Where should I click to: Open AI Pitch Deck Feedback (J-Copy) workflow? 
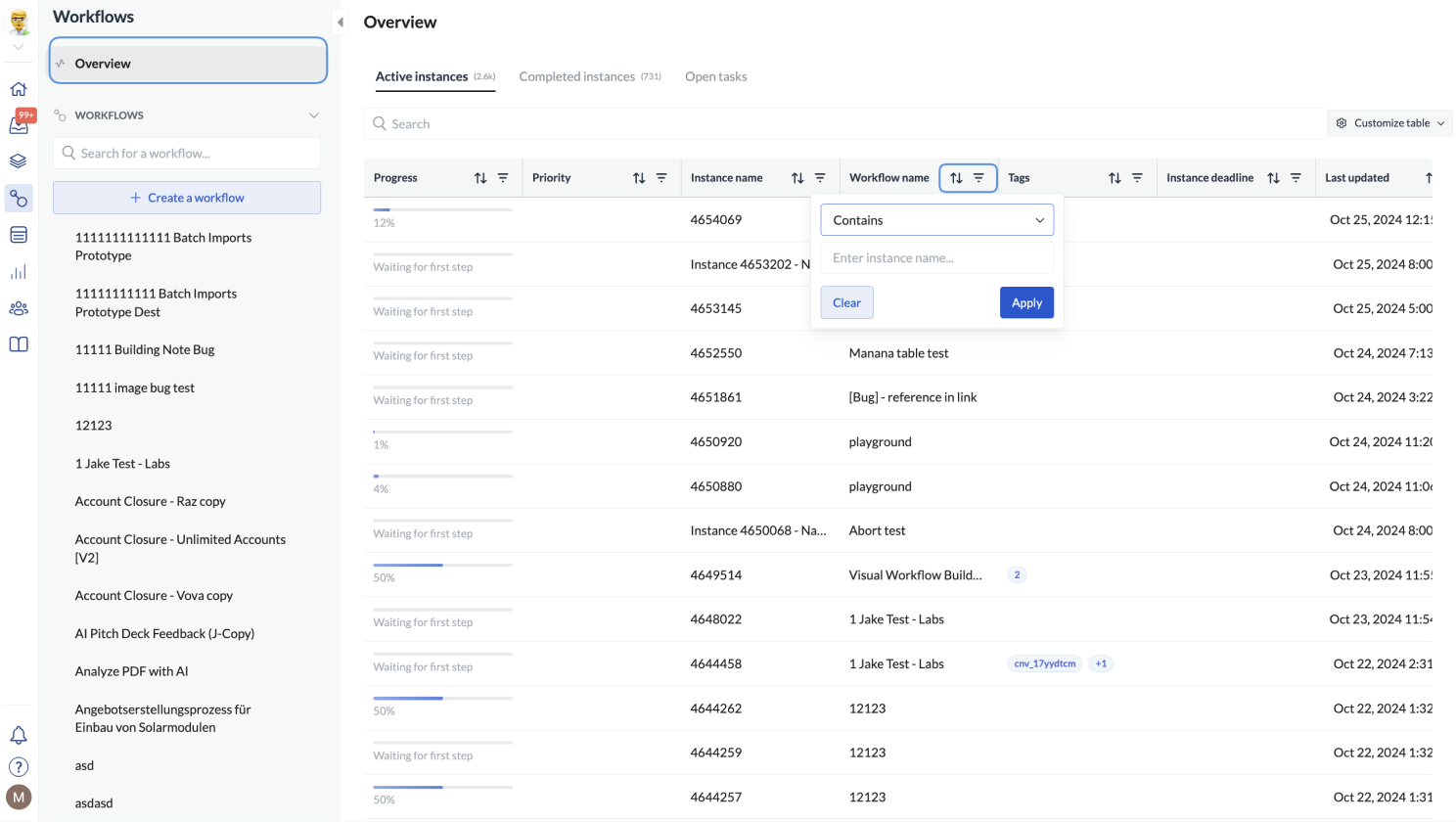point(164,633)
